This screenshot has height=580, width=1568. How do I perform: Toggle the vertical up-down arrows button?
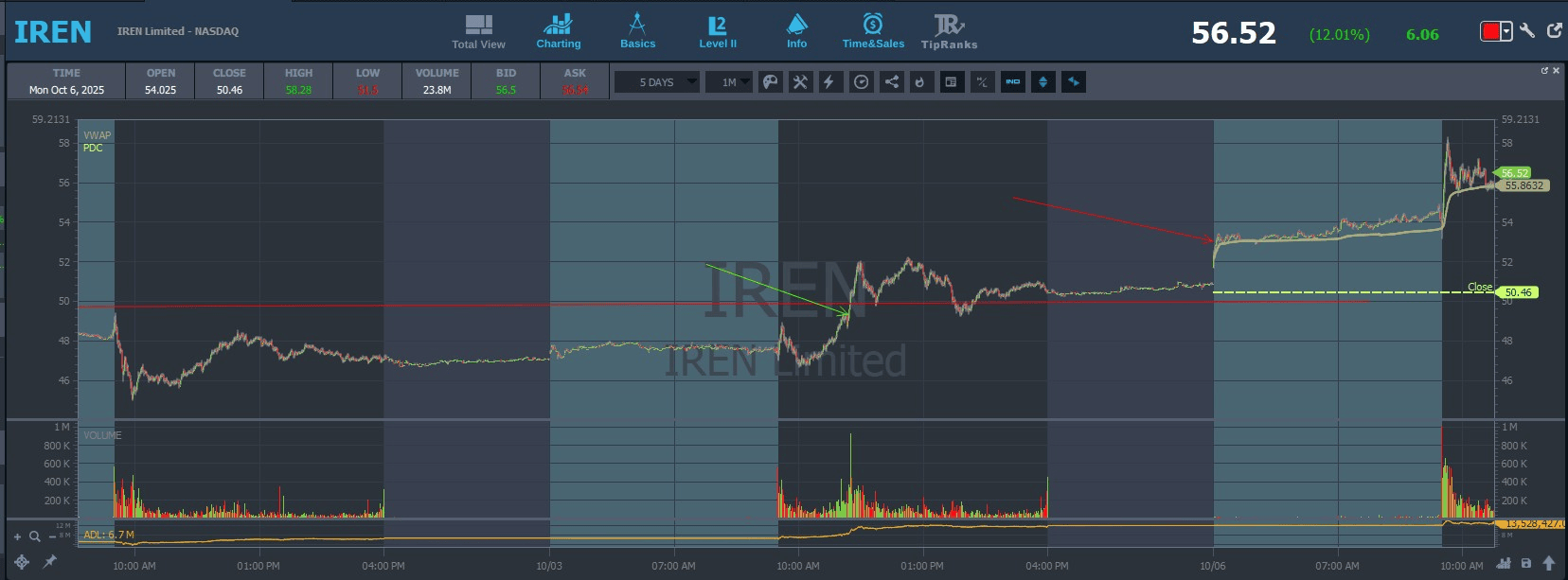(1042, 82)
